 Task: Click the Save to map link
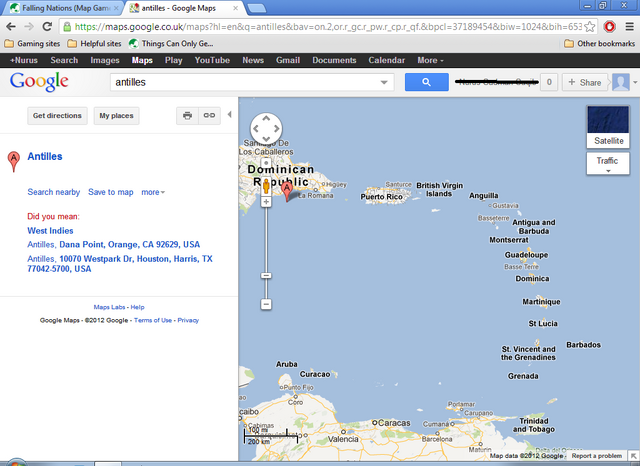[111, 192]
